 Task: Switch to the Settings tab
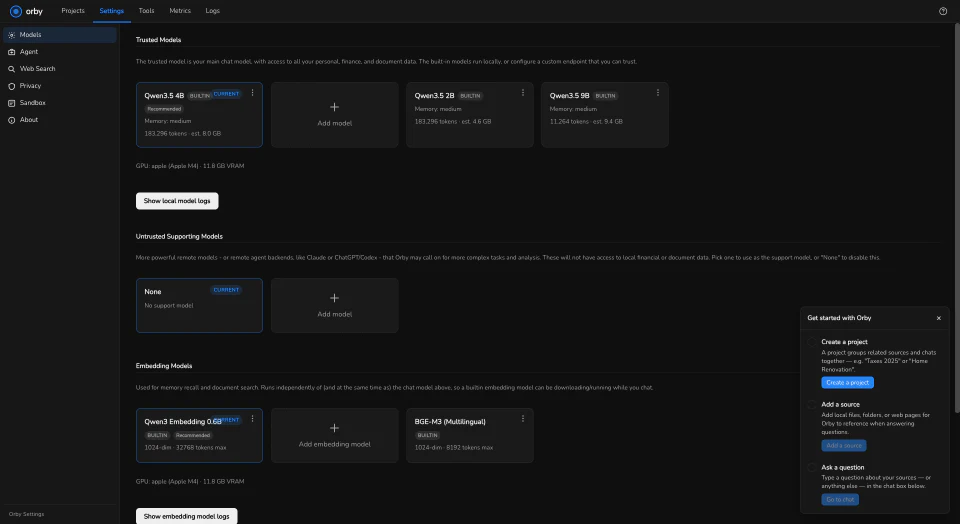[111, 11]
